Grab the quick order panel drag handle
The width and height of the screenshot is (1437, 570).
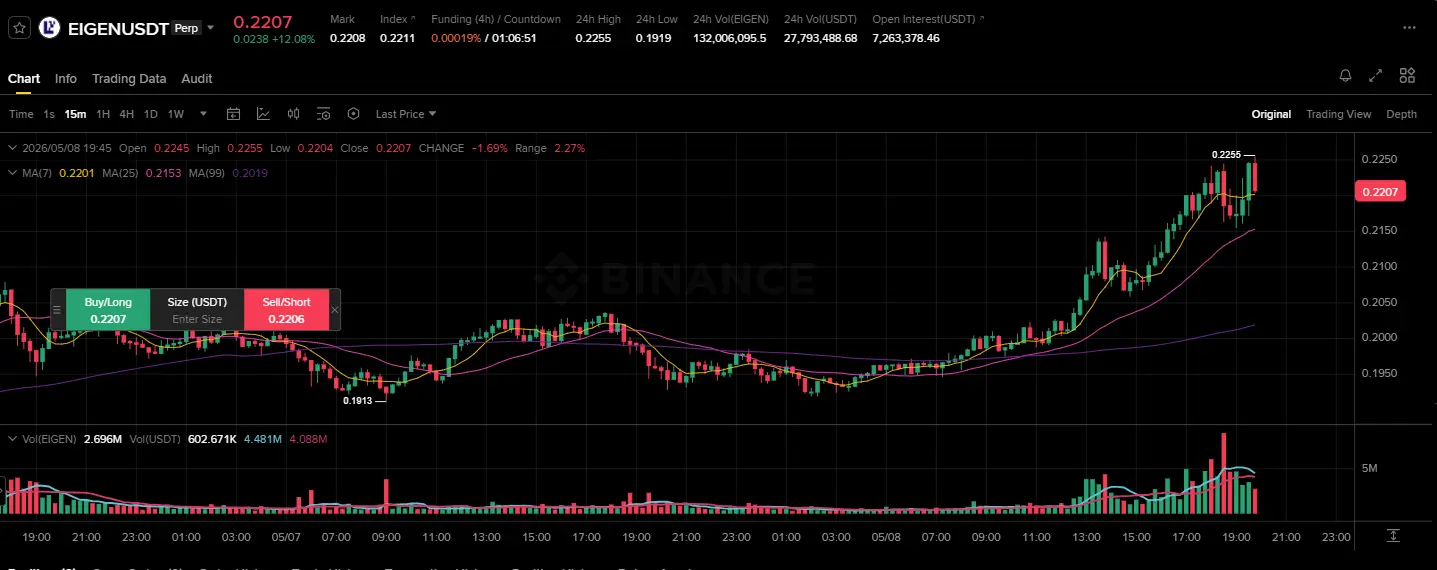click(x=57, y=310)
